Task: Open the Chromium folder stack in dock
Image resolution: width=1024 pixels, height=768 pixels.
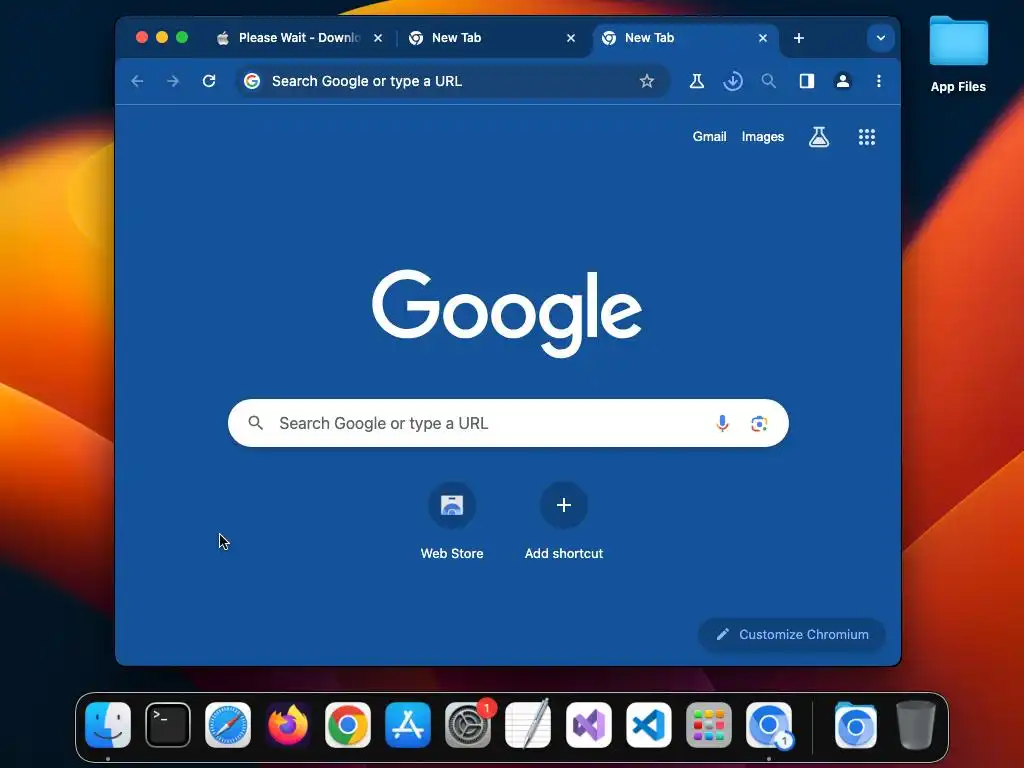Action: 856,725
